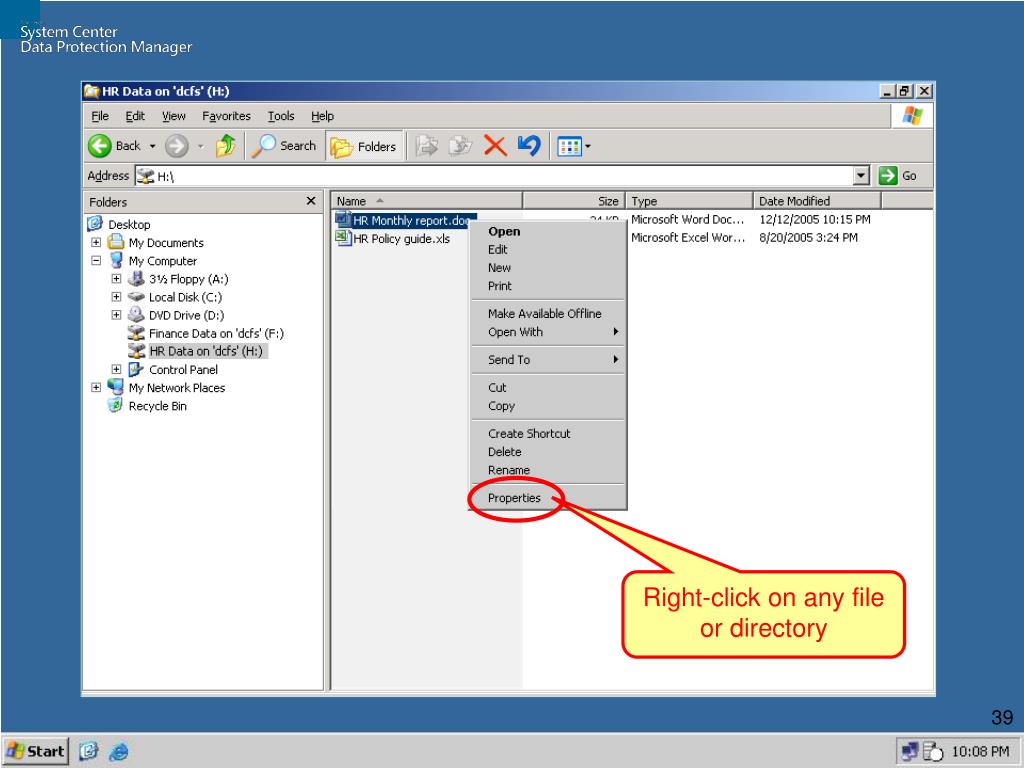Screen dimensions: 1024x768
Task: Select the DVD Drive (D:) icon
Action: click(x=136, y=315)
